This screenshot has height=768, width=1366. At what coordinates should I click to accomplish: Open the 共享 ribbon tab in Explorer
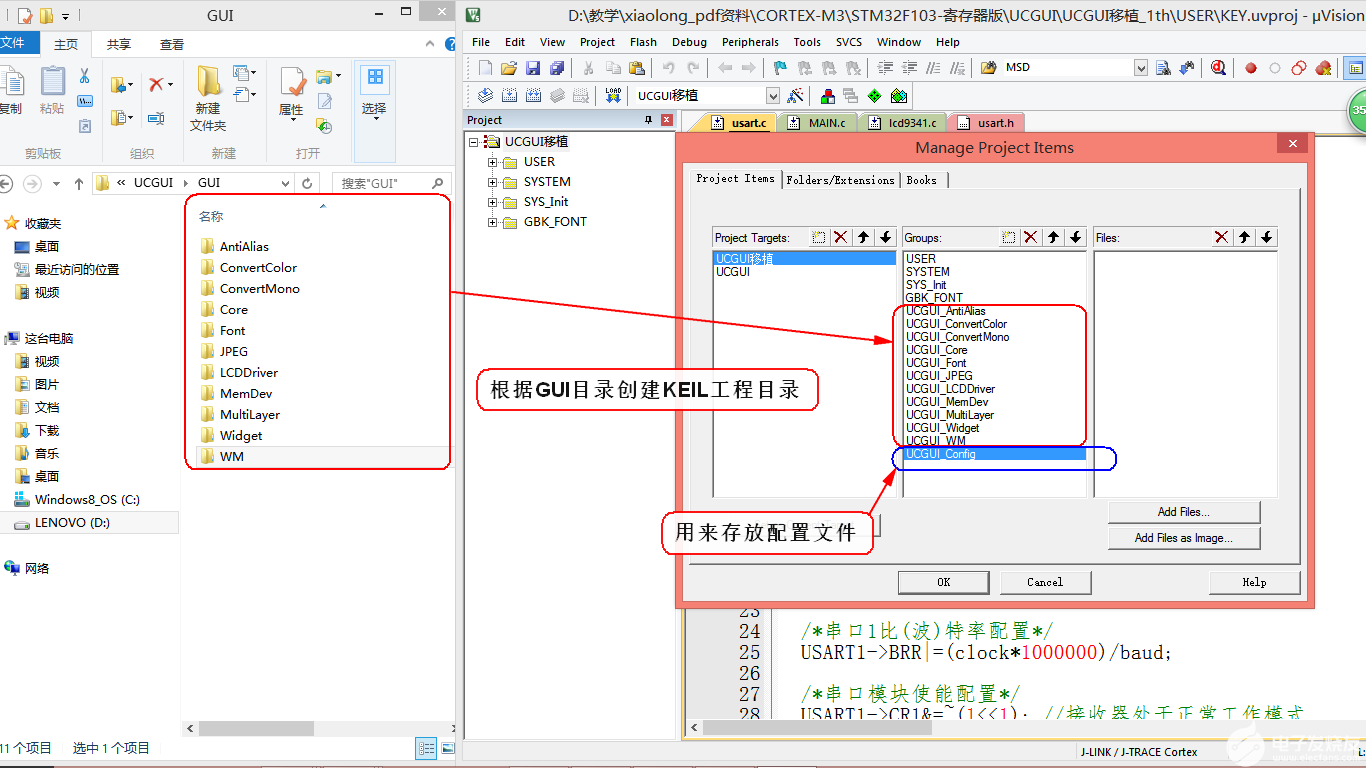[119, 44]
